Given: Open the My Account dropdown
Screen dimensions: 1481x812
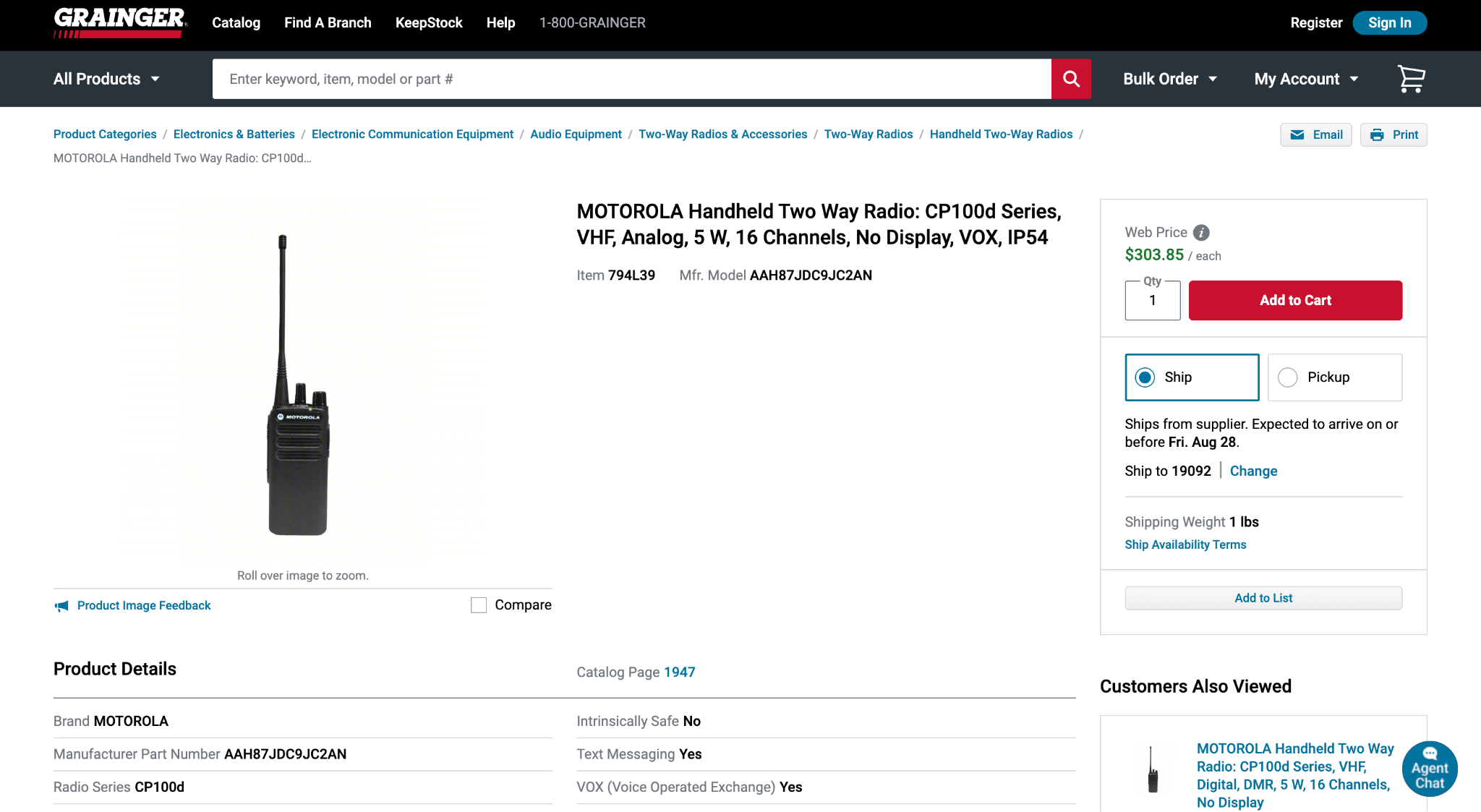Looking at the screenshot, I should [x=1307, y=79].
